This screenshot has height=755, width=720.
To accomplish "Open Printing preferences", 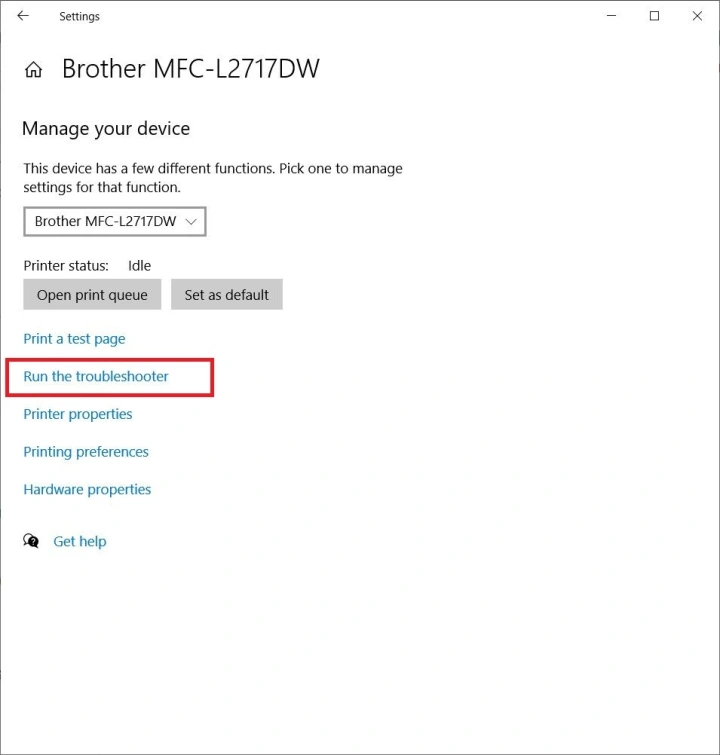I will [86, 452].
